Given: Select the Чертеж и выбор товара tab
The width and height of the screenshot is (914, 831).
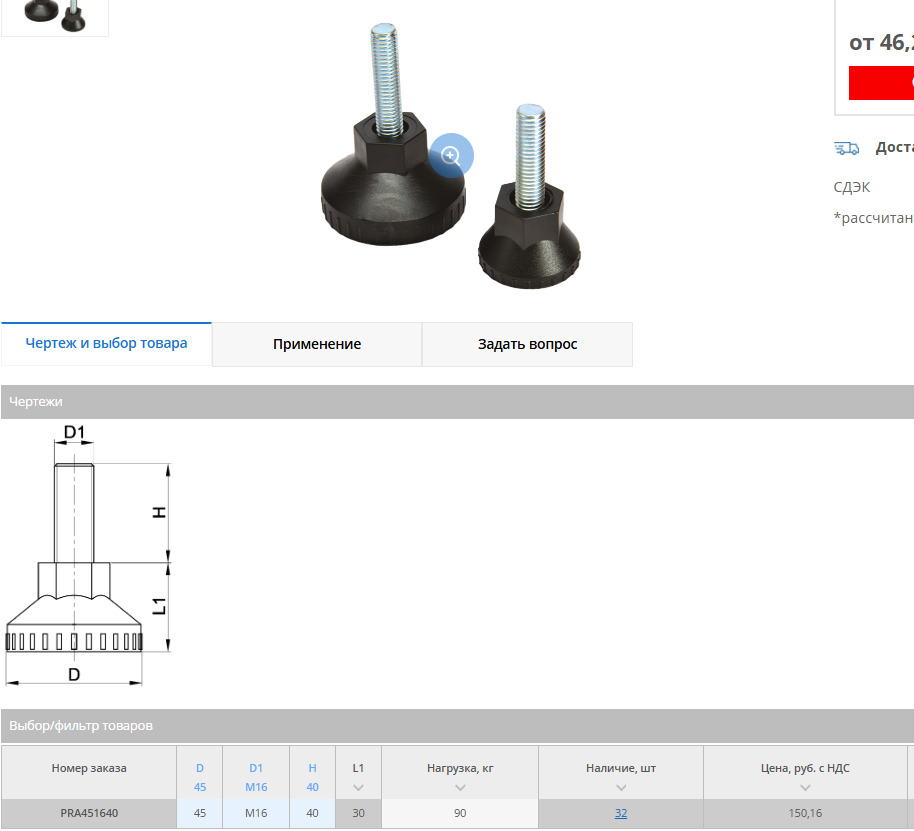Looking at the screenshot, I should [x=106, y=343].
